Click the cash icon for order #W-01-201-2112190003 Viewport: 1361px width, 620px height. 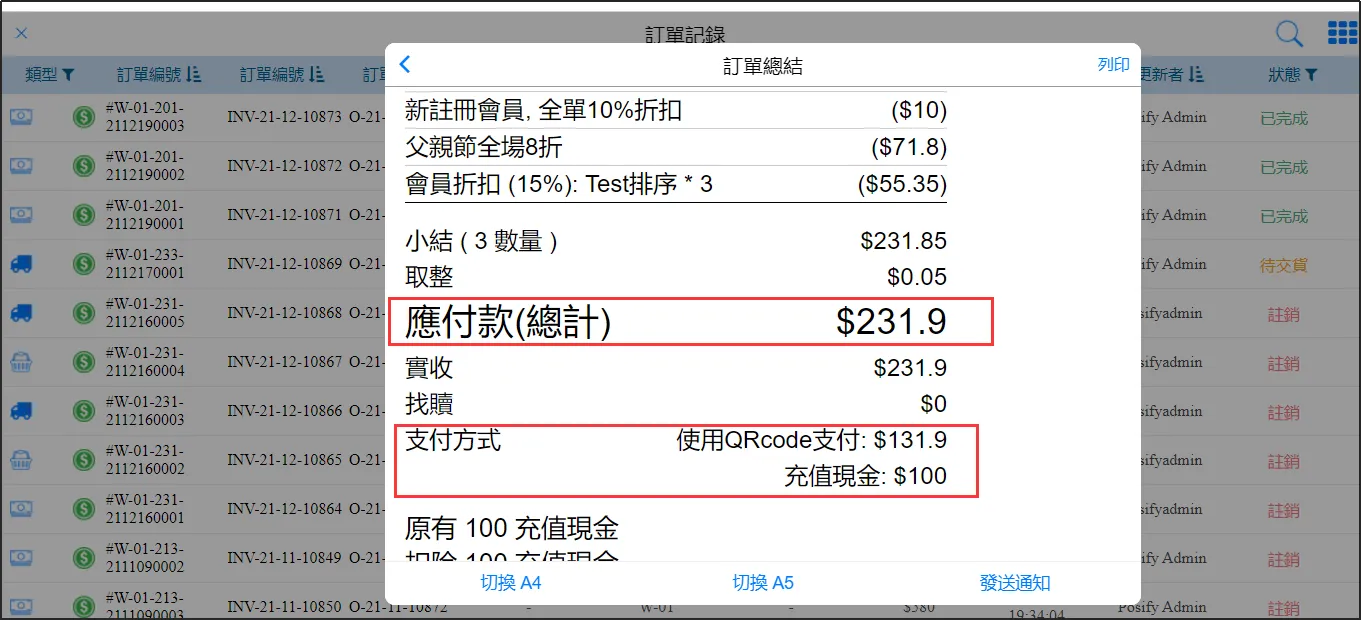click(21, 117)
